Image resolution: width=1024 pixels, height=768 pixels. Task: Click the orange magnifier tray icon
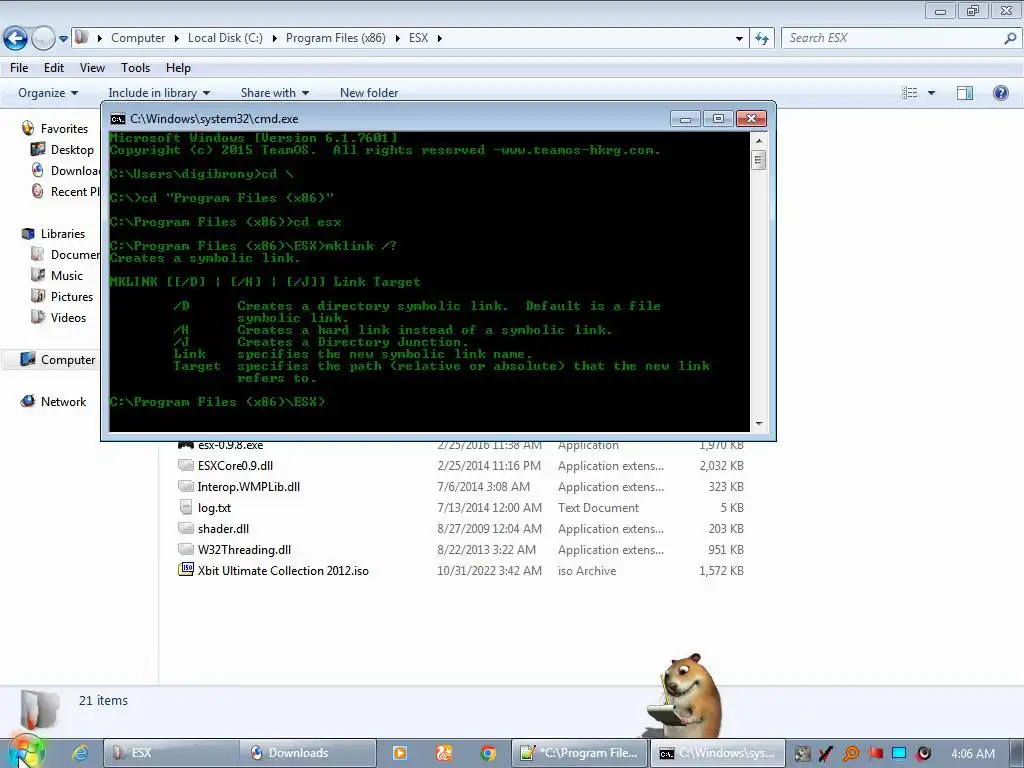[x=850, y=753]
